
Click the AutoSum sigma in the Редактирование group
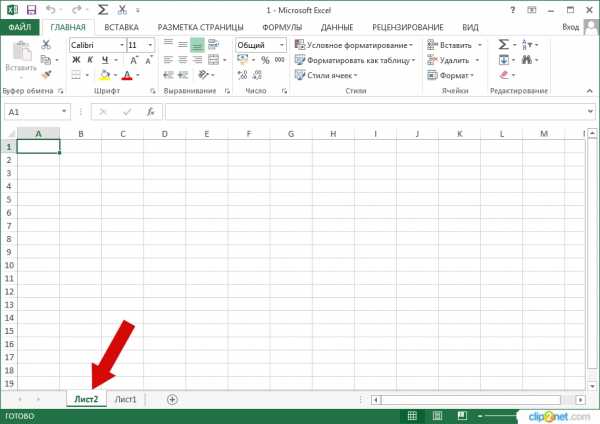504,45
